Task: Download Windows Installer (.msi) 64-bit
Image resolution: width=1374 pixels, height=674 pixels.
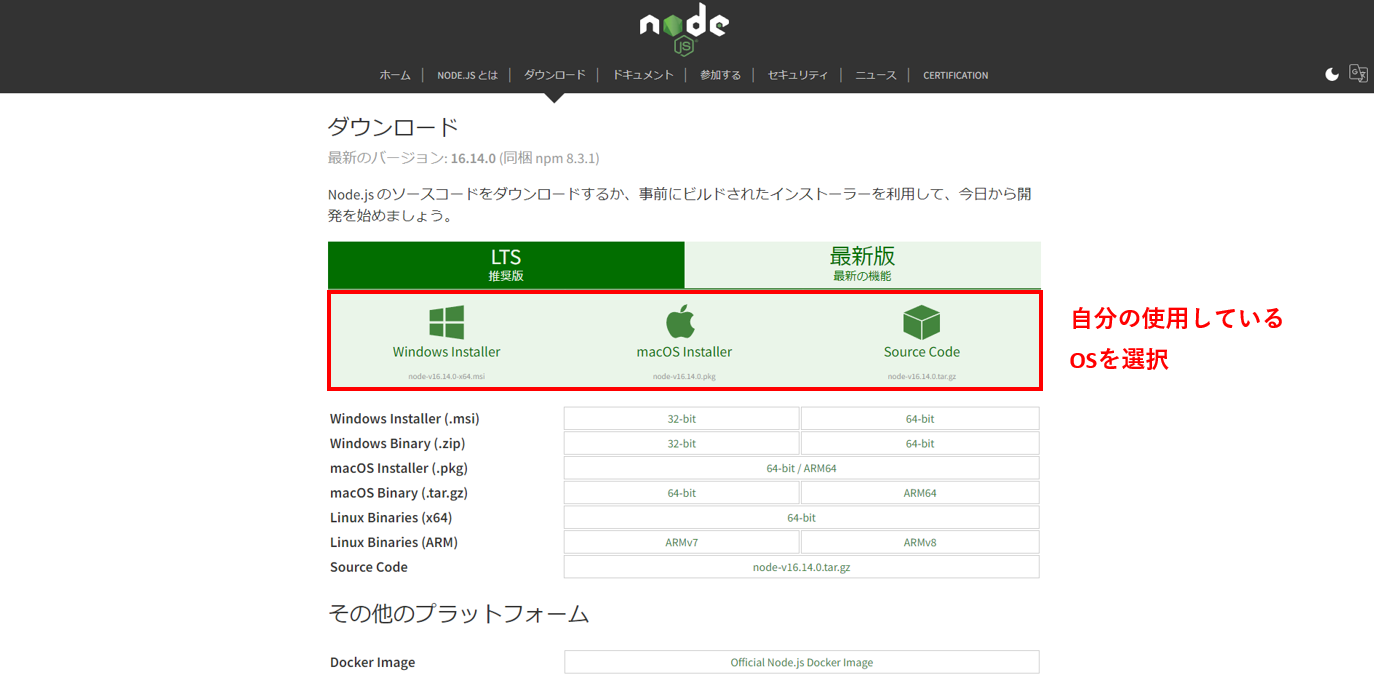Action: tap(920, 419)
